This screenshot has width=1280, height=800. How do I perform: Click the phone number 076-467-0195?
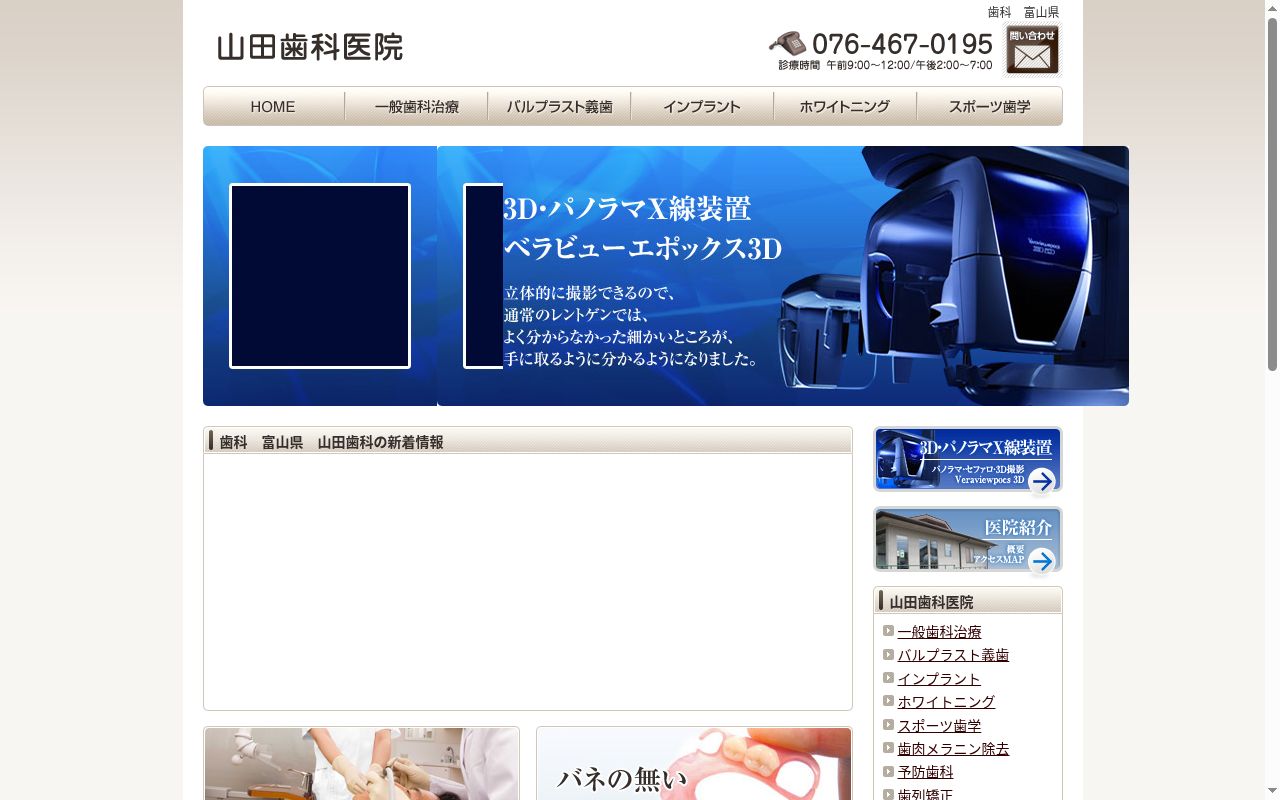(x=902, y=44)
